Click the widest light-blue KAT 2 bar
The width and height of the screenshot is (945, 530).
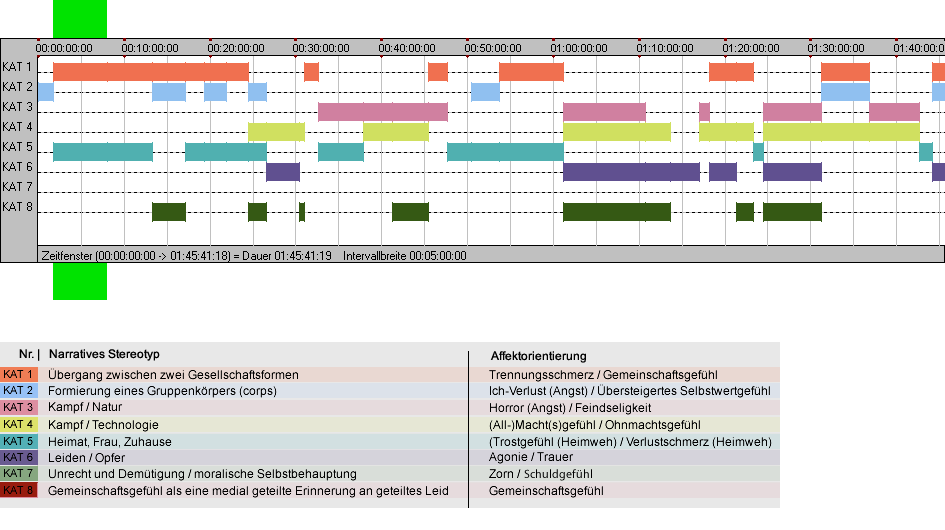[845, 92]
